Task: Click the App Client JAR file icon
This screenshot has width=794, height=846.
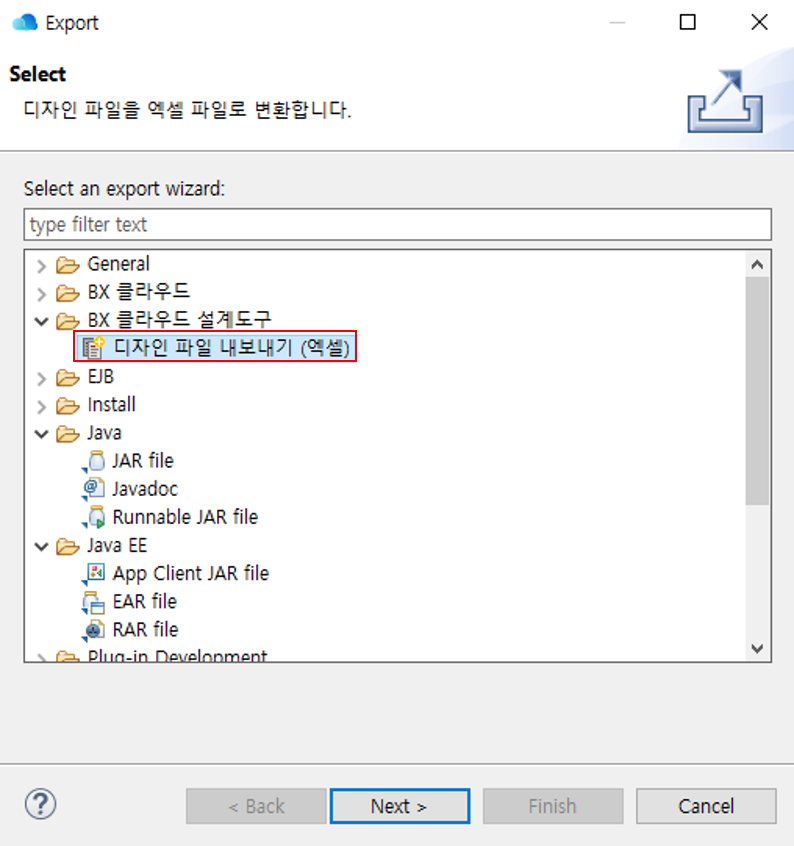Action: pyautogui.click(x=95, y=573)
